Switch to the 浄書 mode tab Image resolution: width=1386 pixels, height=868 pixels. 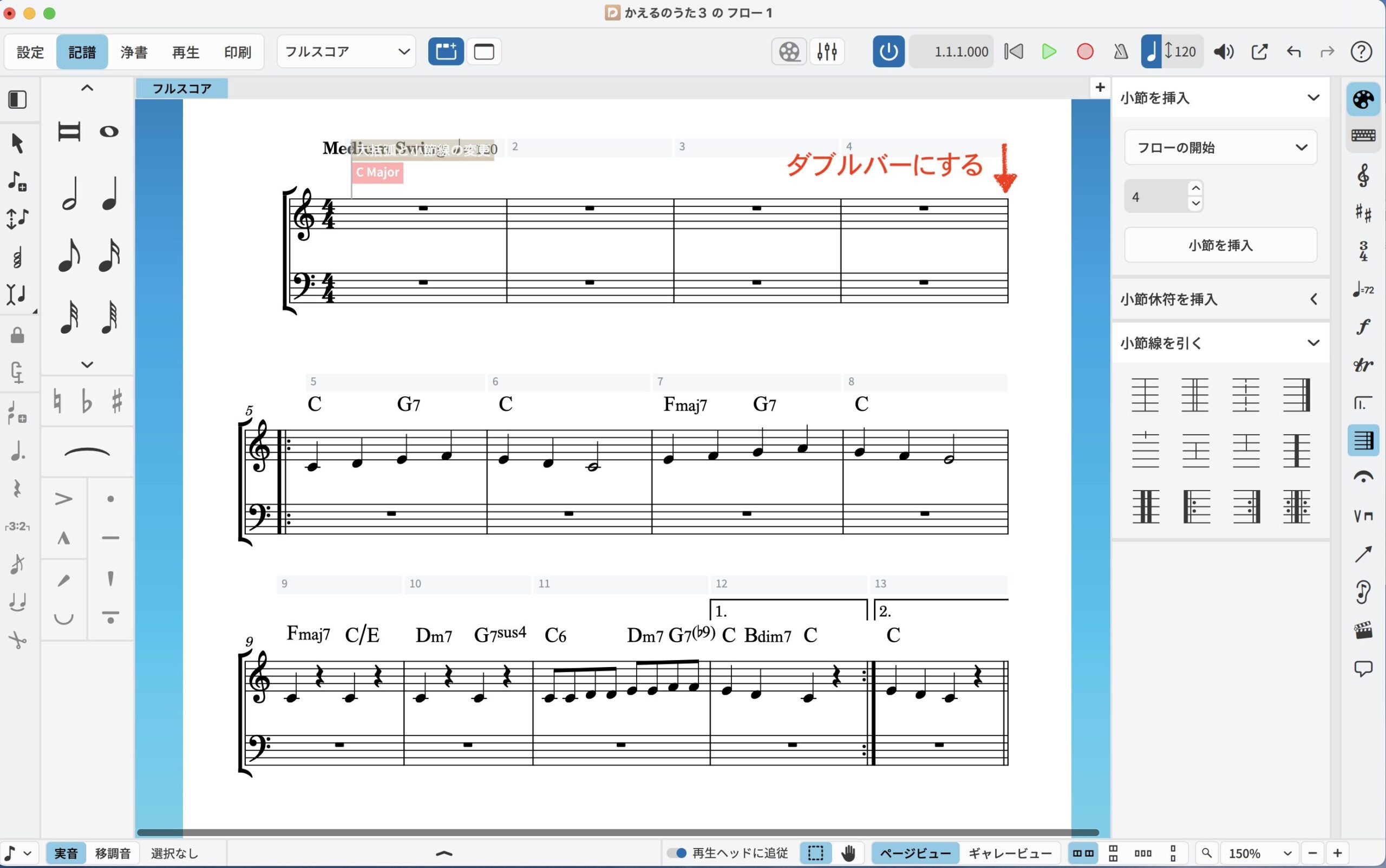click(x=134, y=51)
